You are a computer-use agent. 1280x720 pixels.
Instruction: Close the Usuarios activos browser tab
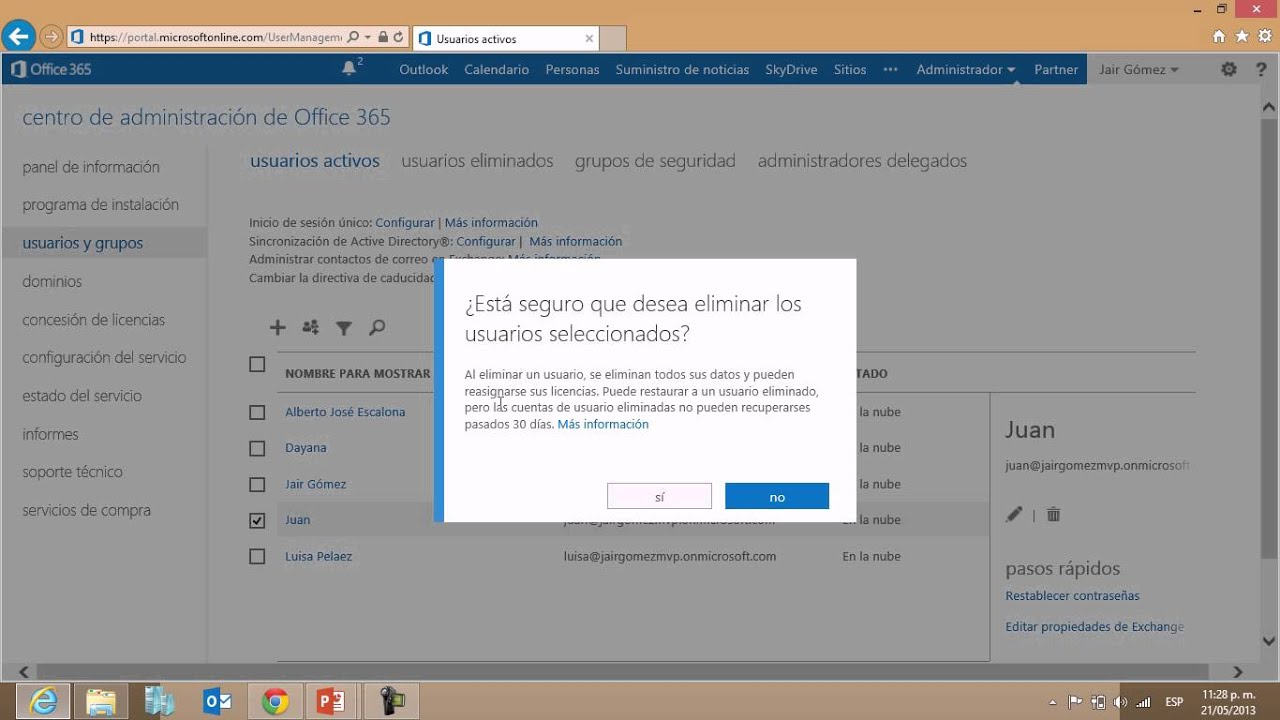click(589, 39)
